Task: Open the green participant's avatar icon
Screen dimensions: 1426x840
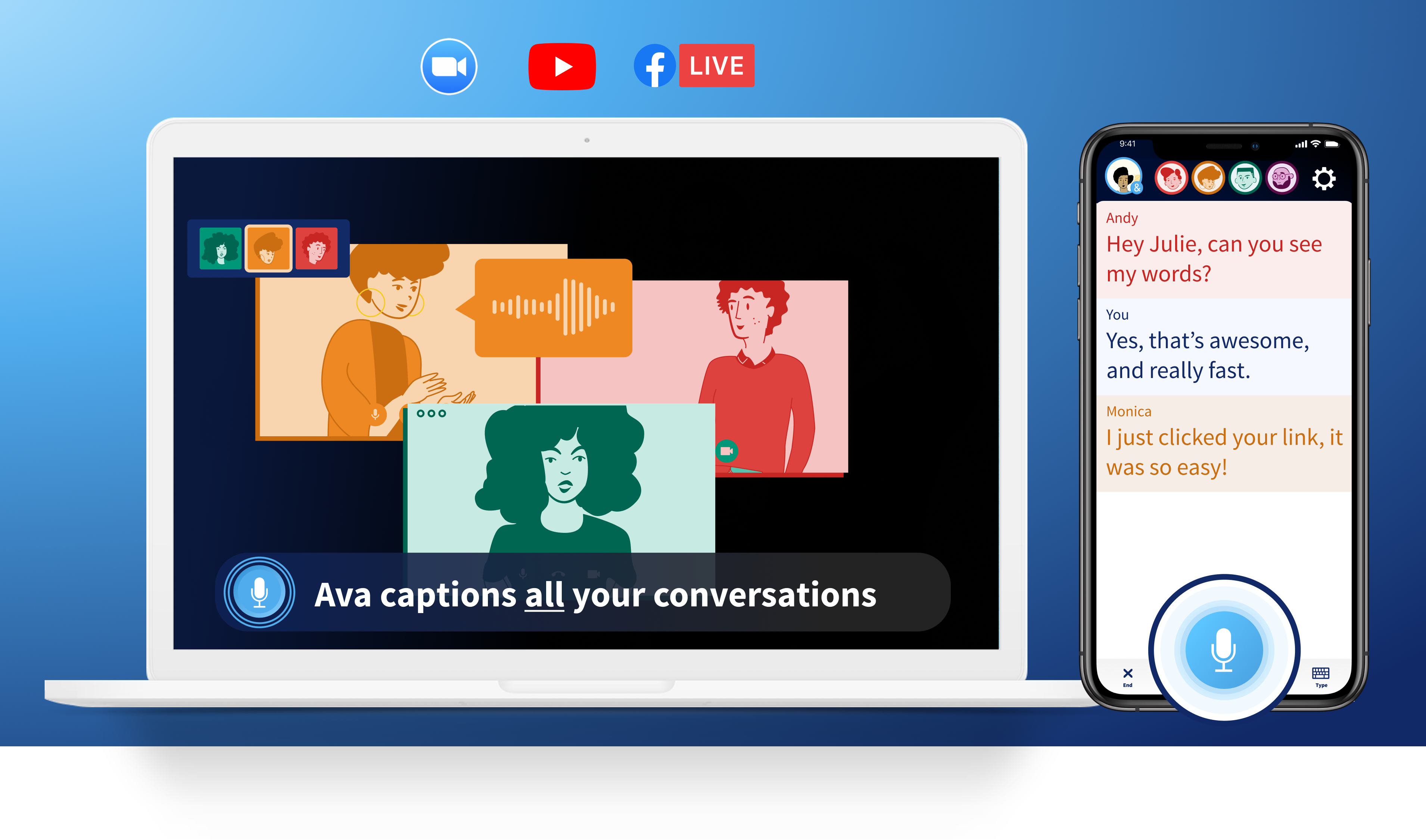Action: (x=1245, y=178)
